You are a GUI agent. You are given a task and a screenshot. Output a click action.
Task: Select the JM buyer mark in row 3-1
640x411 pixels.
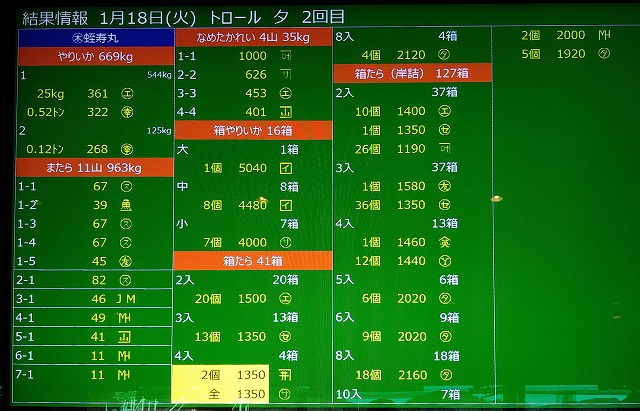coord(126,298)
